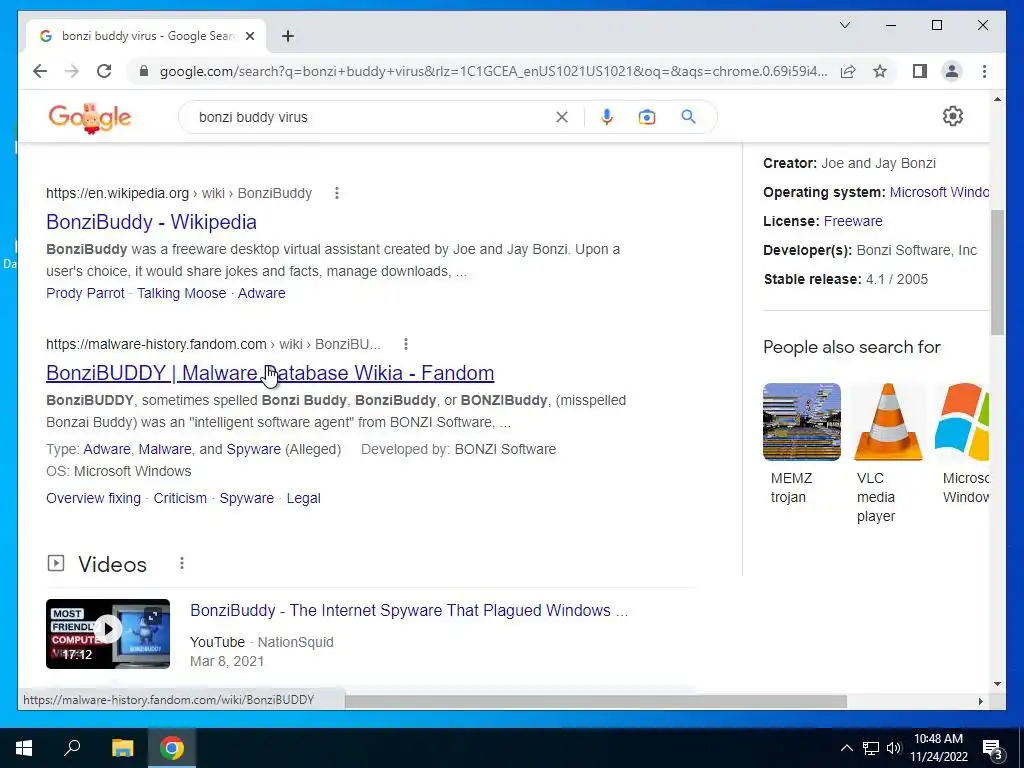The image size is (1024, 768).
Task: Open the Windows Start menu
Action: click(24, 748)
